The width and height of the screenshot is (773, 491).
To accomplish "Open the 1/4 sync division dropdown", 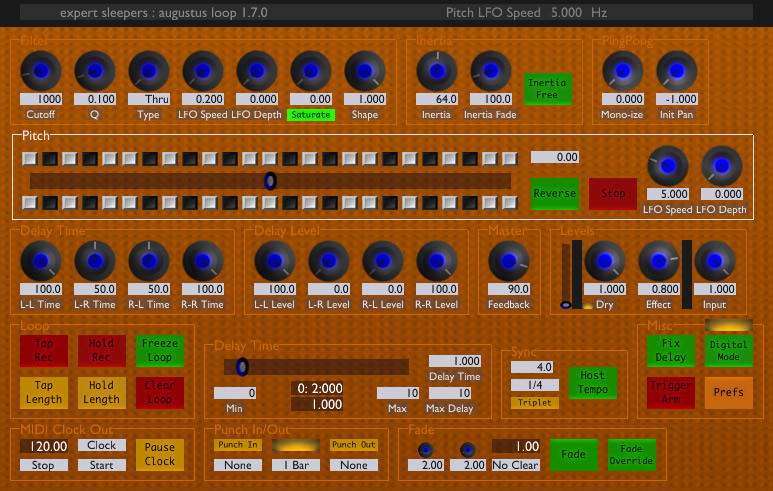I will (535, 385).
